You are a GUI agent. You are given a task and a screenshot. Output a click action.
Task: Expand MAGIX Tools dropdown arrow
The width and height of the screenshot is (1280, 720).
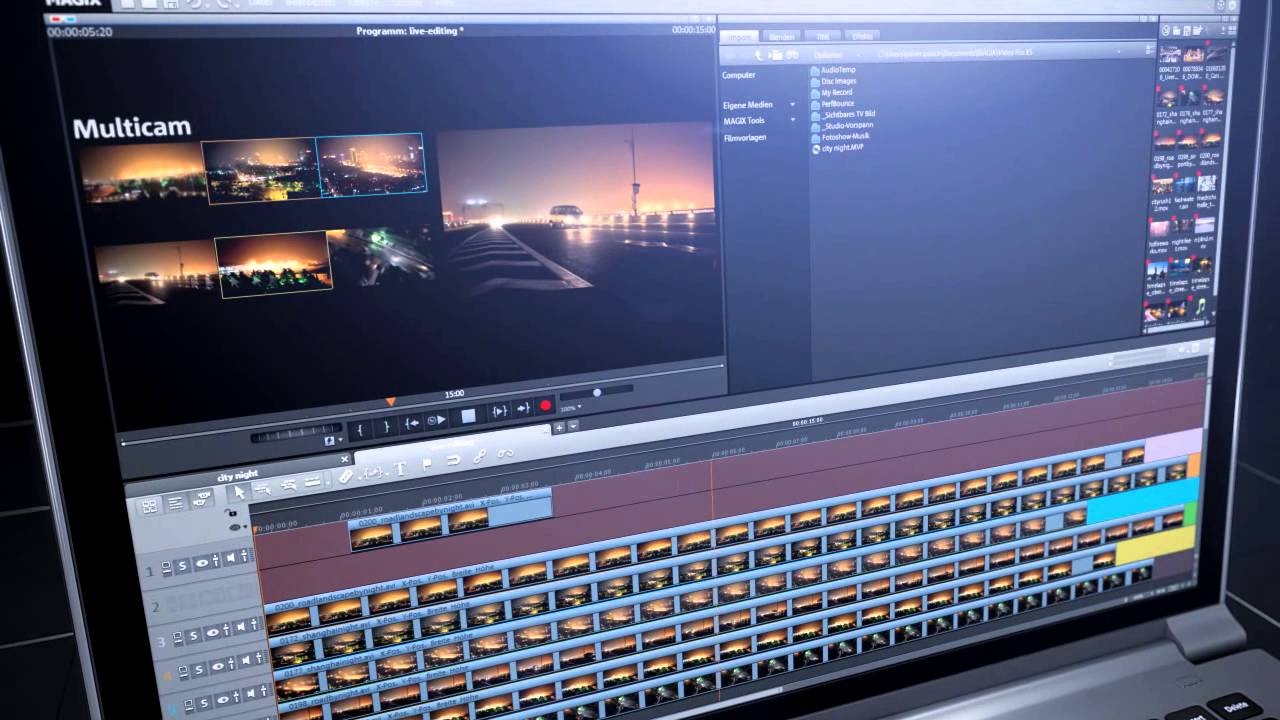793,120
